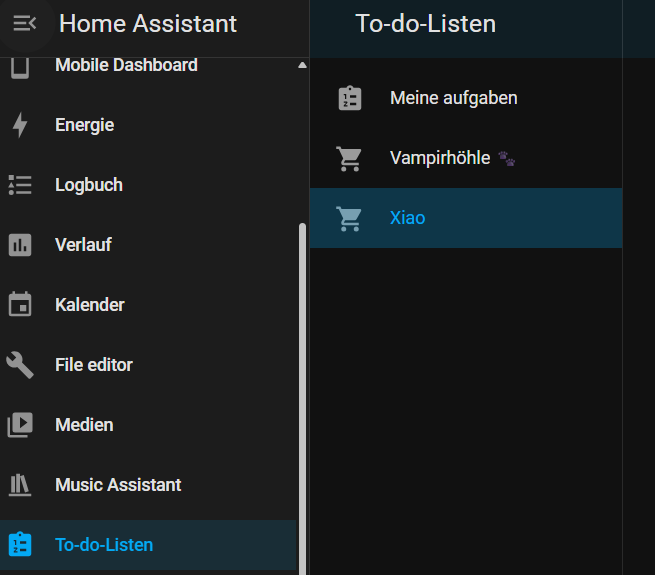This screenshot has height=575, width=655.
Task: Click the Music Assistant bookshelf icon
Action: (x=20, y=485)
